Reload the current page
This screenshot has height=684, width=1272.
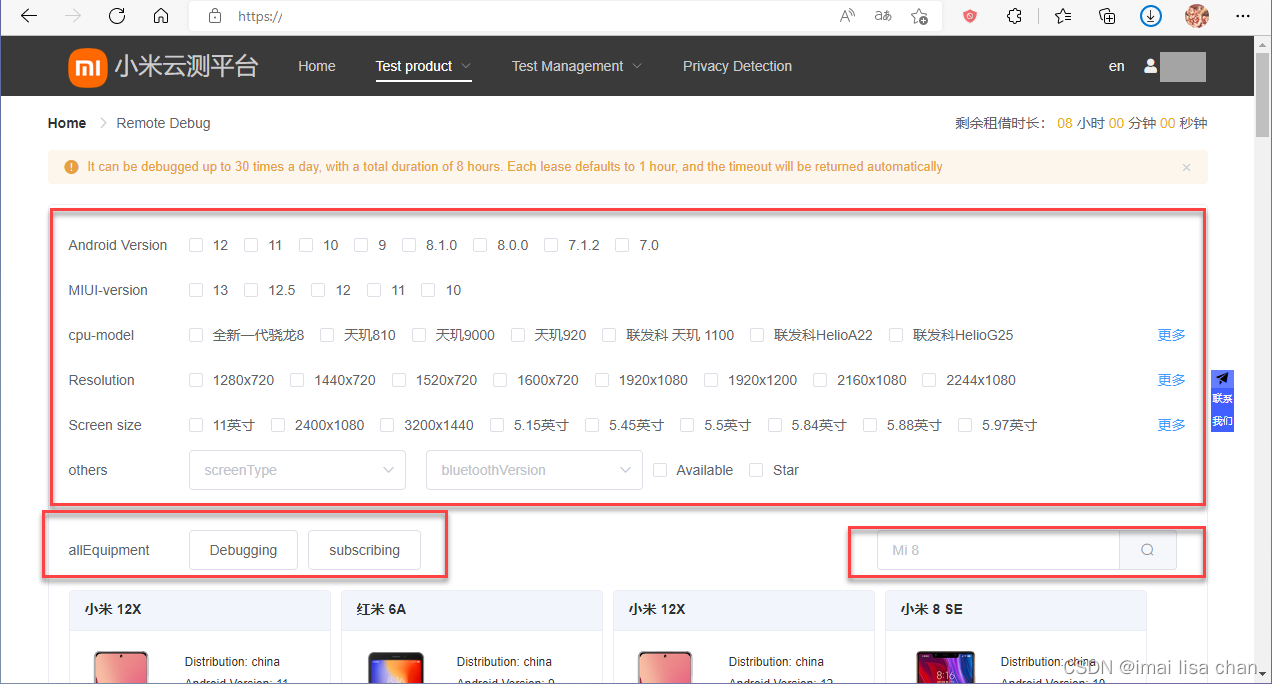(117, 16)
